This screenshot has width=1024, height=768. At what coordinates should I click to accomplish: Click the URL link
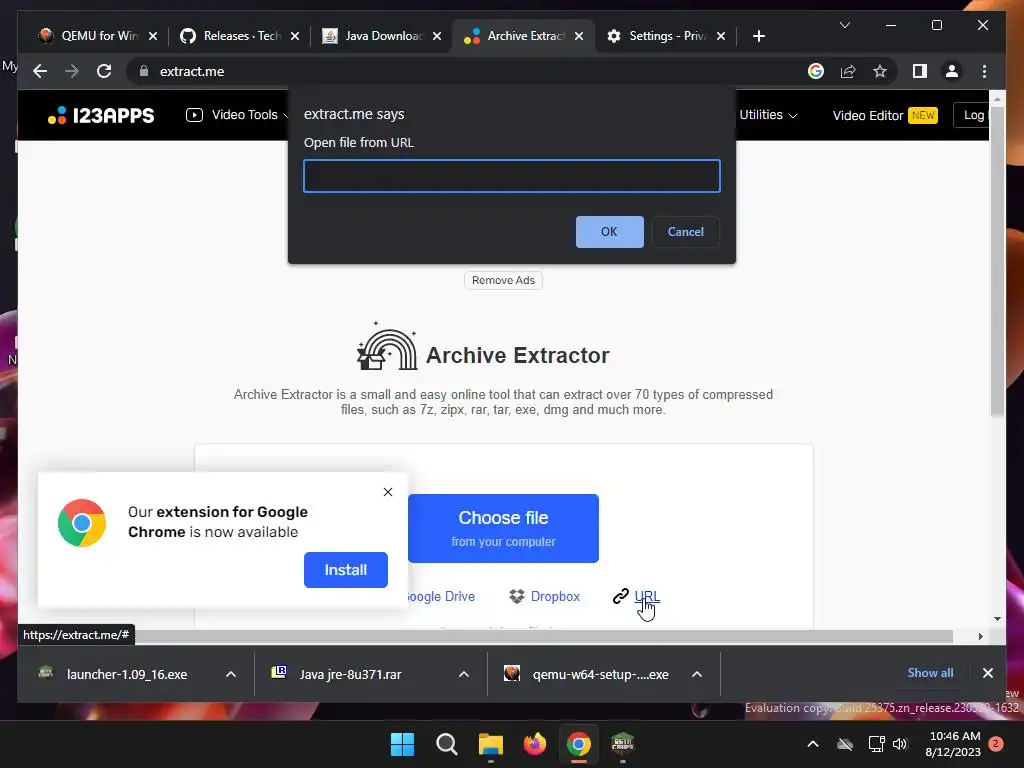[647, 596]
